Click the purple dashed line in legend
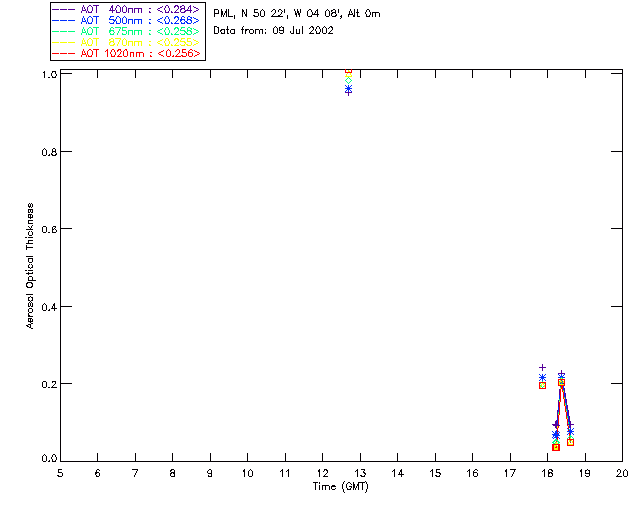The width and height of the screenshot is (640, 512). pos(64,9)
